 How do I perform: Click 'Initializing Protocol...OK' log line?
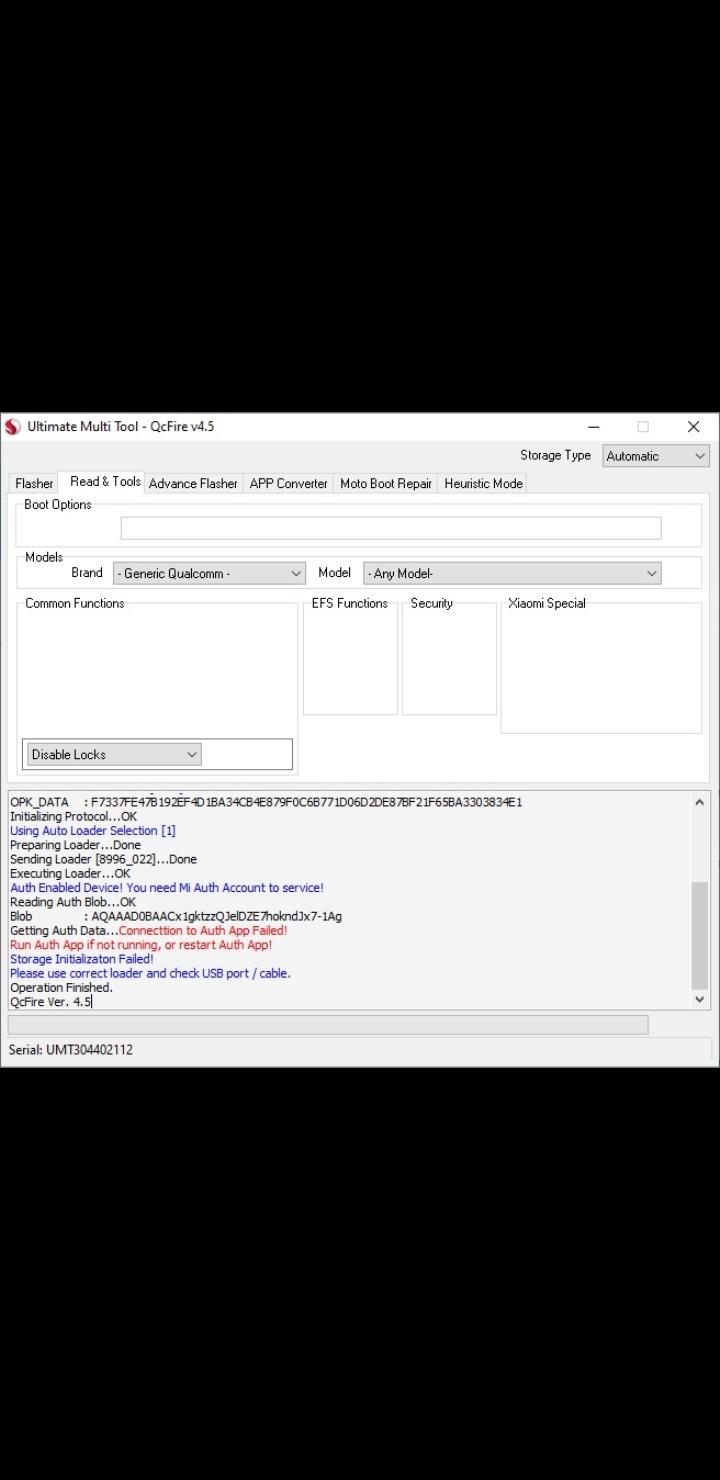(x=74, y=817)
